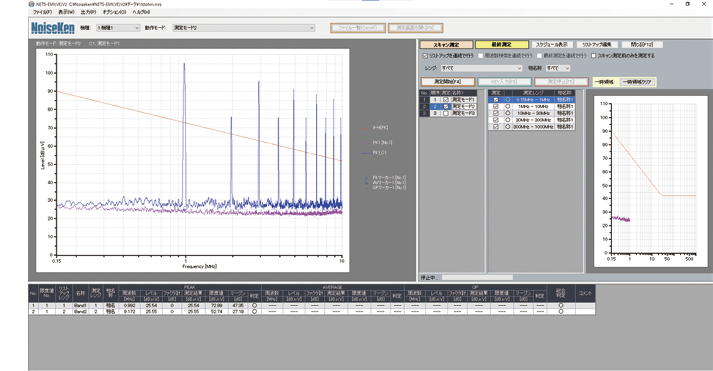Click the status progress bar next to 停止中
713x371 pixels.
[x=477, y=277]
